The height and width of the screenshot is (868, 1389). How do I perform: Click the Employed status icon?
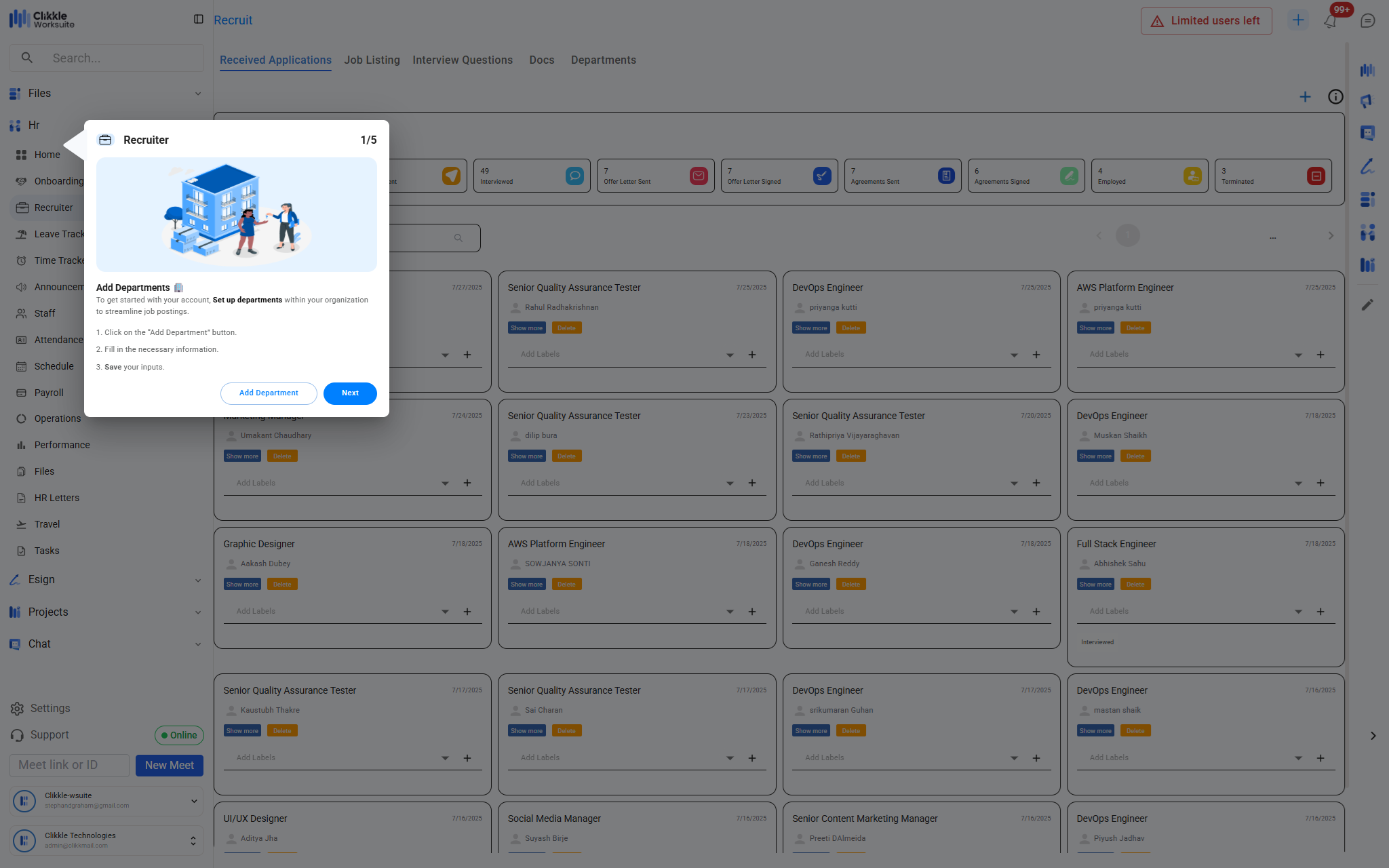(x=1192, y=176)
